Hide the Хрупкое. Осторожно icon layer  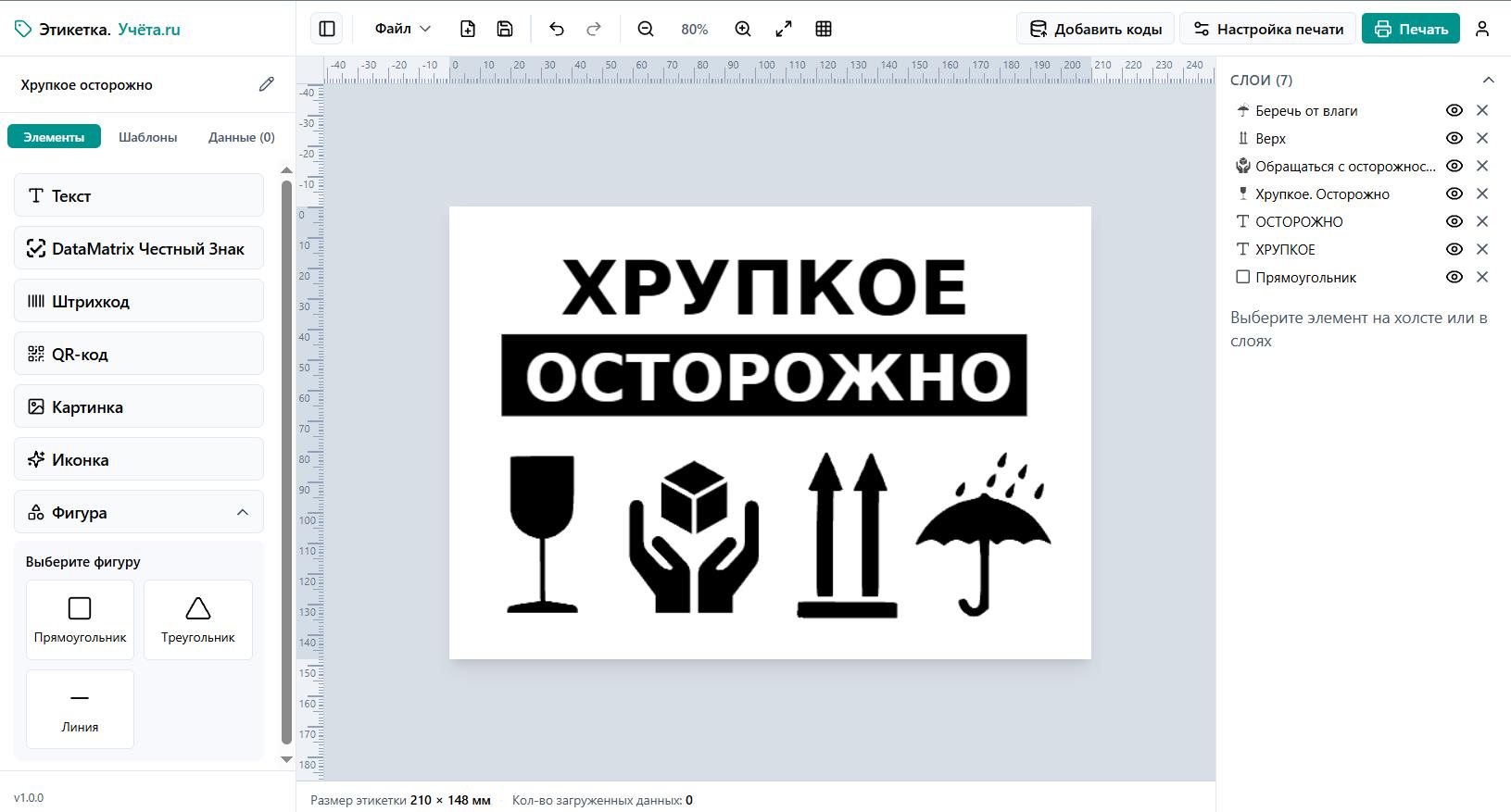point(1454,194)
